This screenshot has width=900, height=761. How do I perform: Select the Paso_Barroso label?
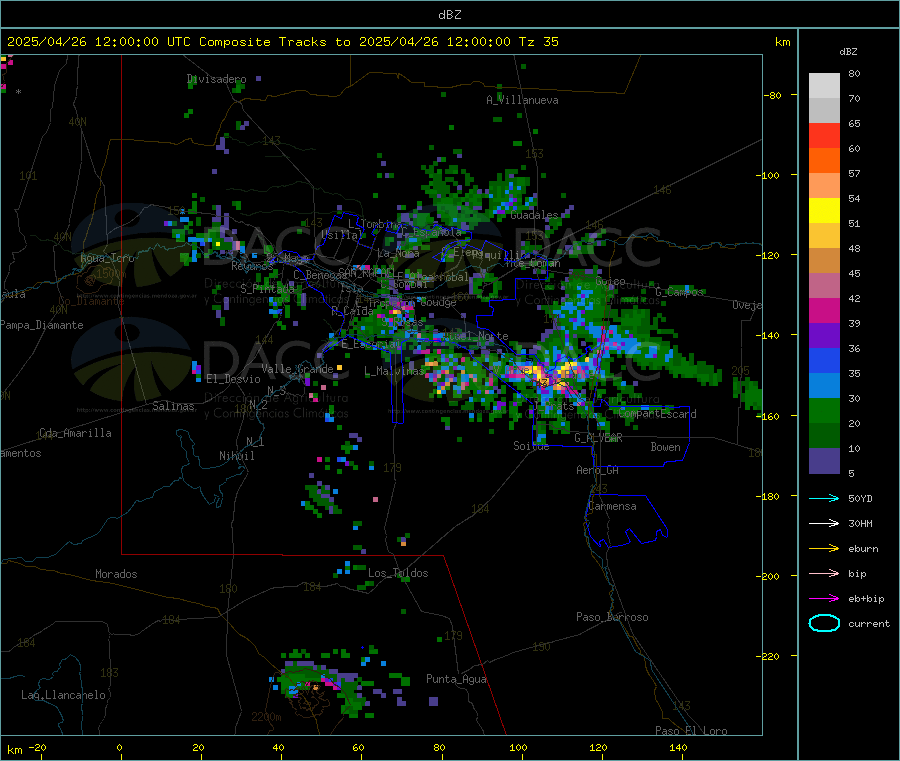click(x=612, y=617)
